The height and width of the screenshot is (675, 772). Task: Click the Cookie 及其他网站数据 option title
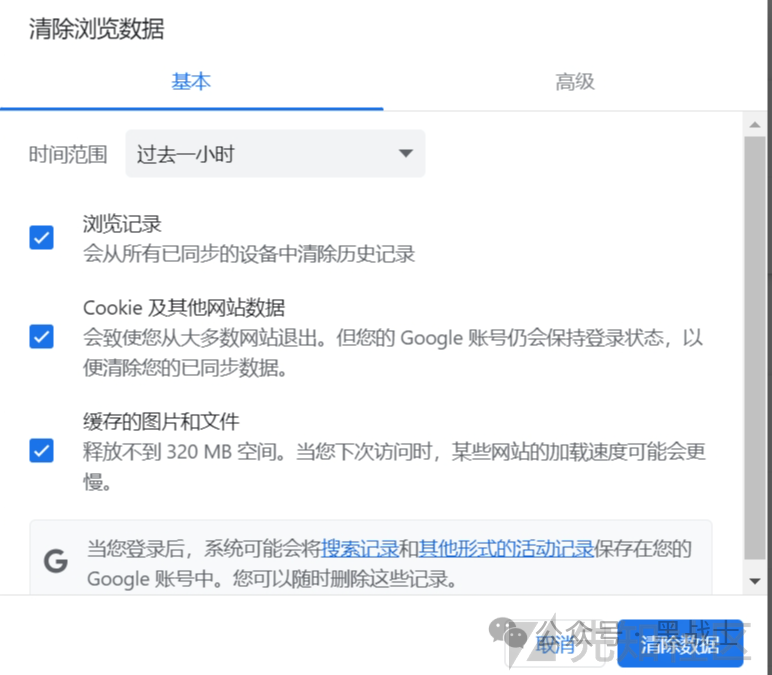[x=184, y=307]
